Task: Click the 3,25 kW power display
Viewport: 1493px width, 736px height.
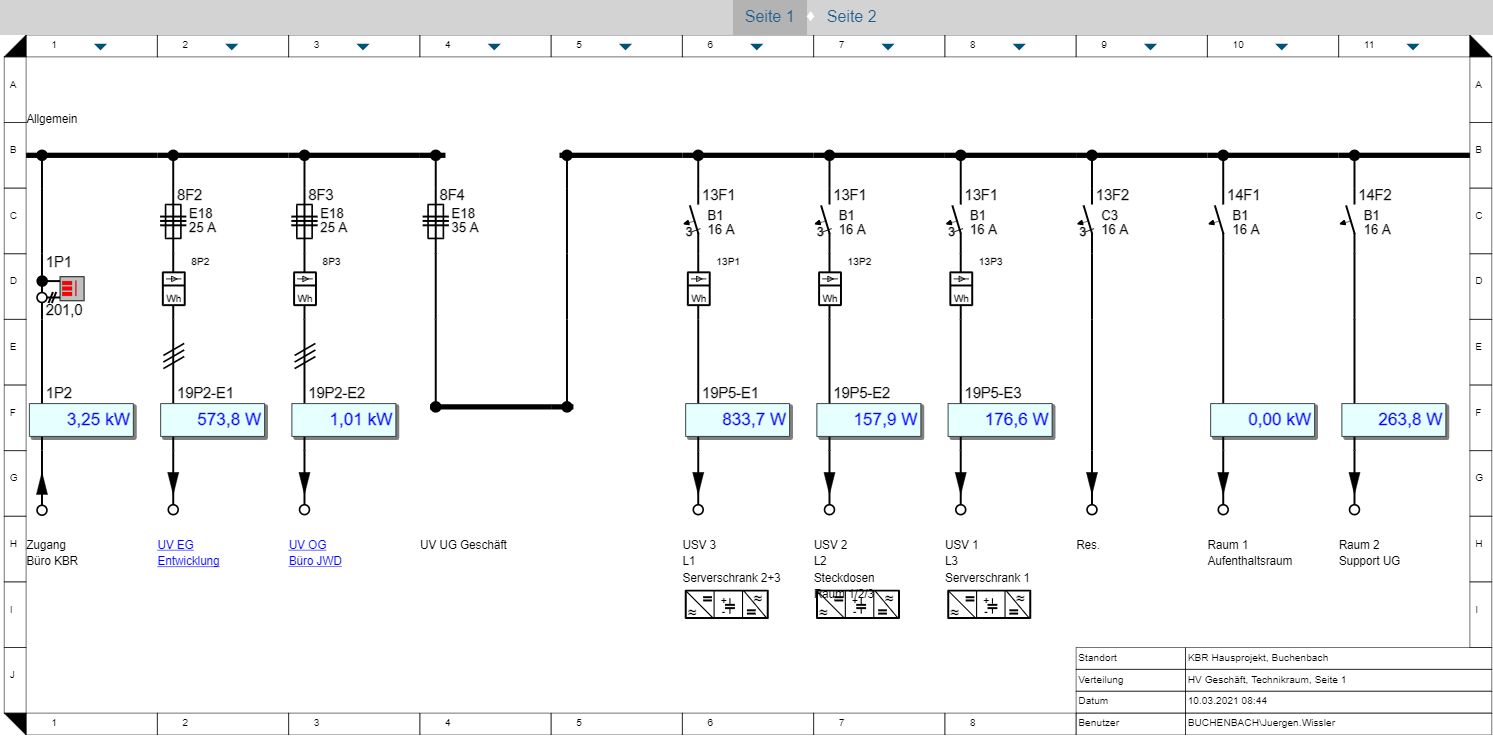Action: click(82, 420)
